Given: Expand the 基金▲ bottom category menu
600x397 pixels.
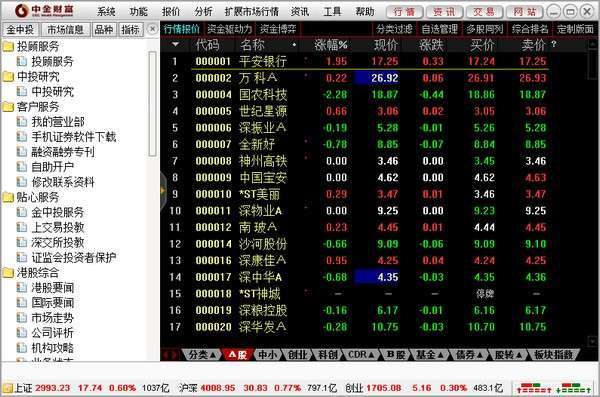Looking at the screenshot, I should 430,355.
